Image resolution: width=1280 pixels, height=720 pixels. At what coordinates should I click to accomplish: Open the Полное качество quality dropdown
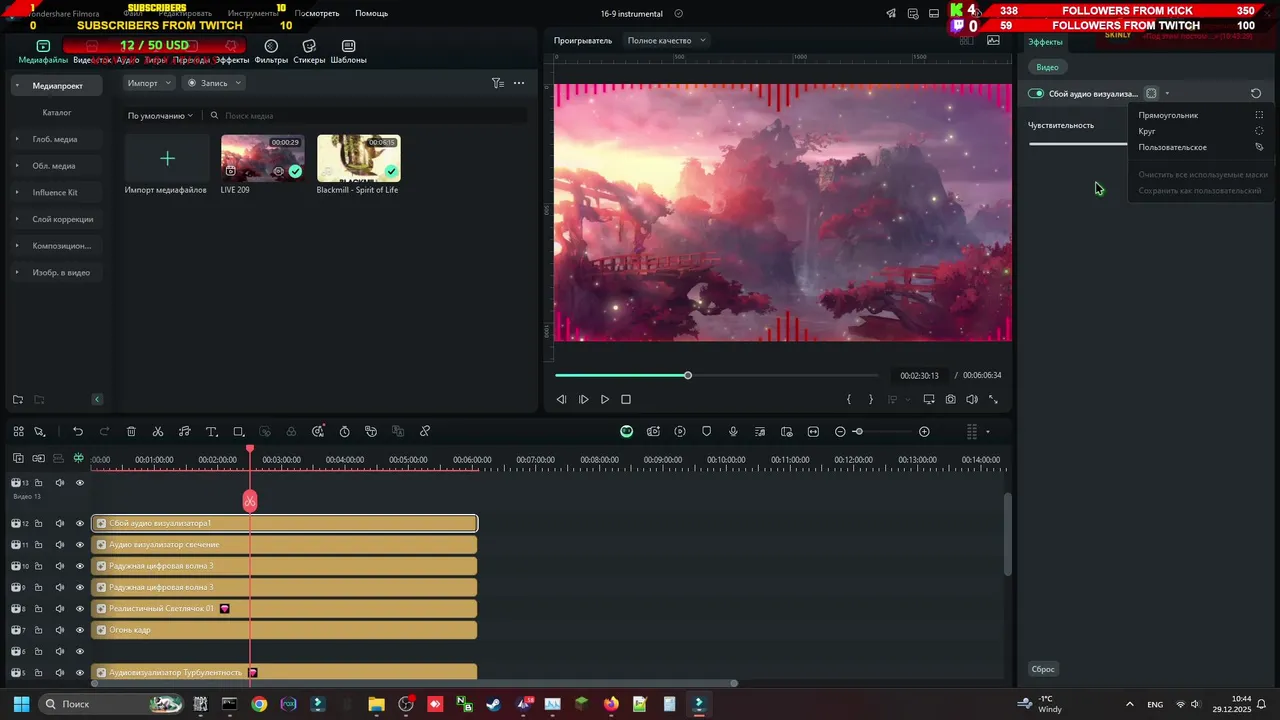667,40
